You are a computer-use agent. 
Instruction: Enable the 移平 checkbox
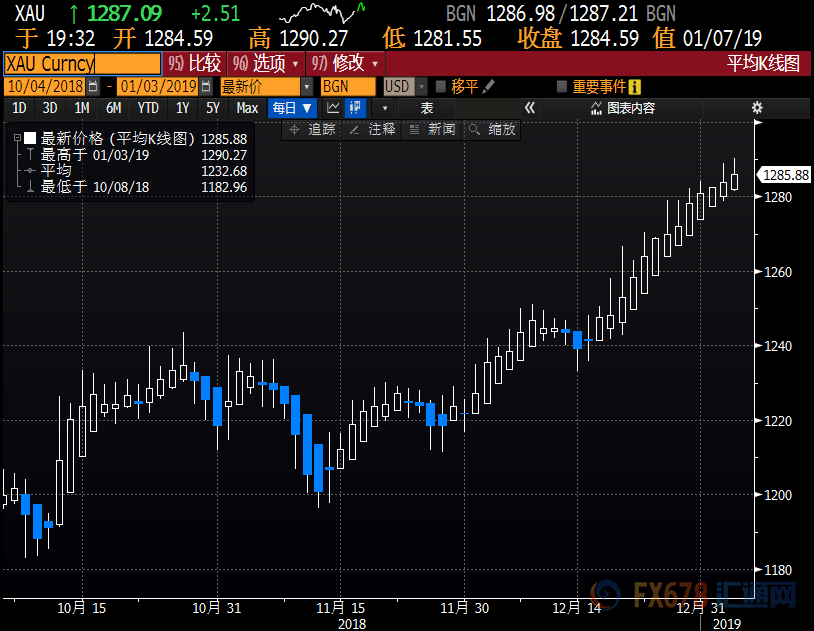tap(441, 87)
